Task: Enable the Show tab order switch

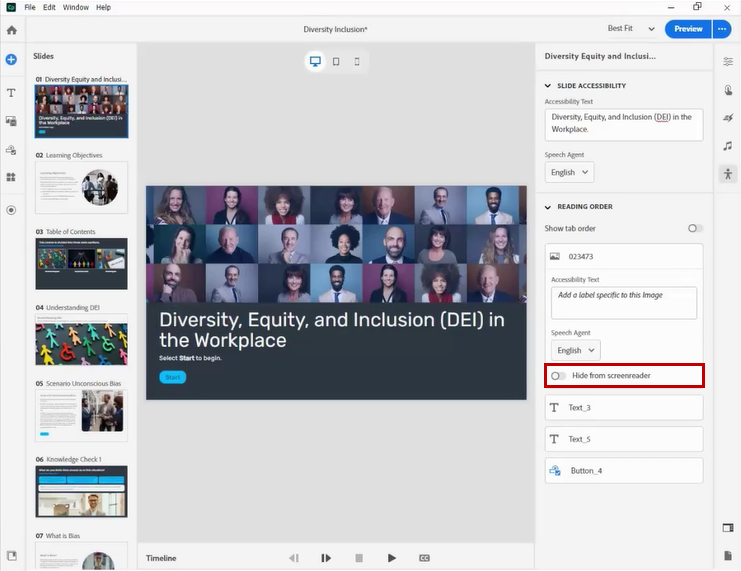Action: tap(695, 228)
